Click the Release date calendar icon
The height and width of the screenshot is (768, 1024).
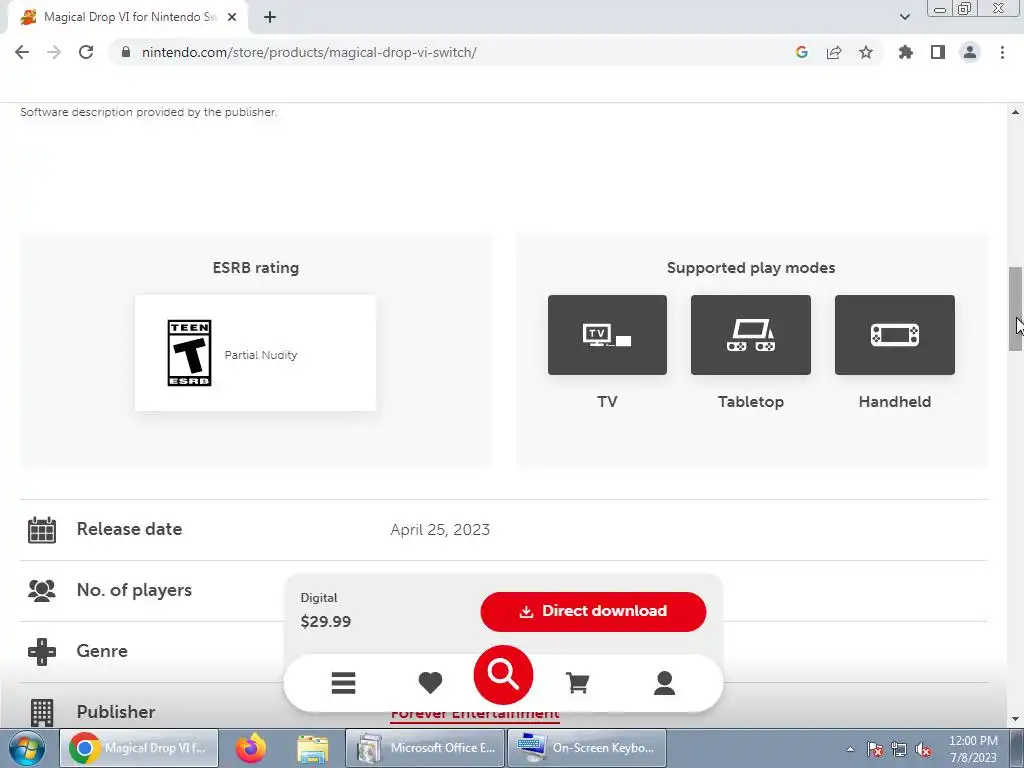tap(42, 530)
